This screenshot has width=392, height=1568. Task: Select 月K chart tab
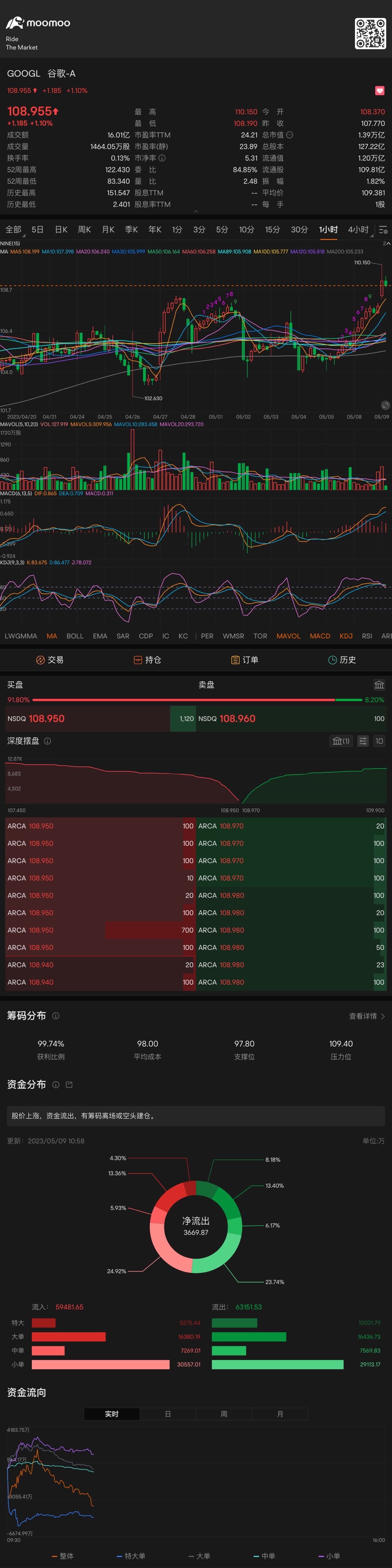pos(108,229)
